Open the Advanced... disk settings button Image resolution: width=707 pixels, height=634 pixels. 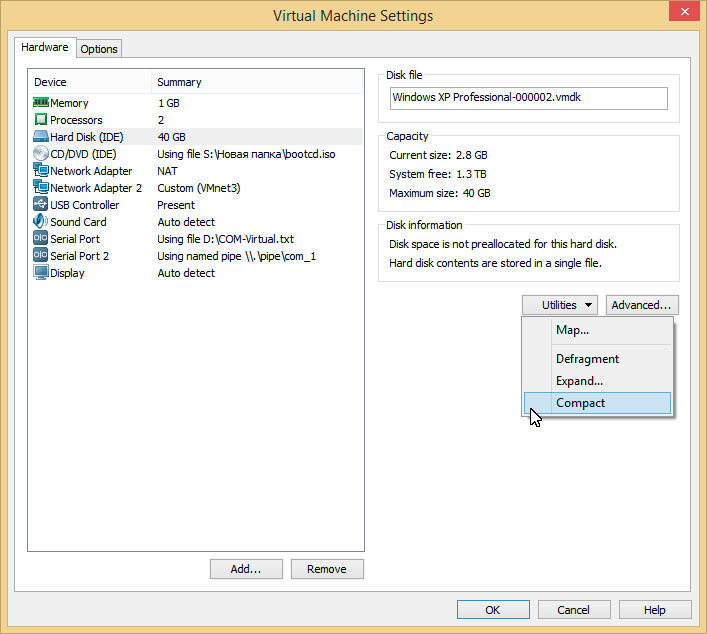coord(642,305)
